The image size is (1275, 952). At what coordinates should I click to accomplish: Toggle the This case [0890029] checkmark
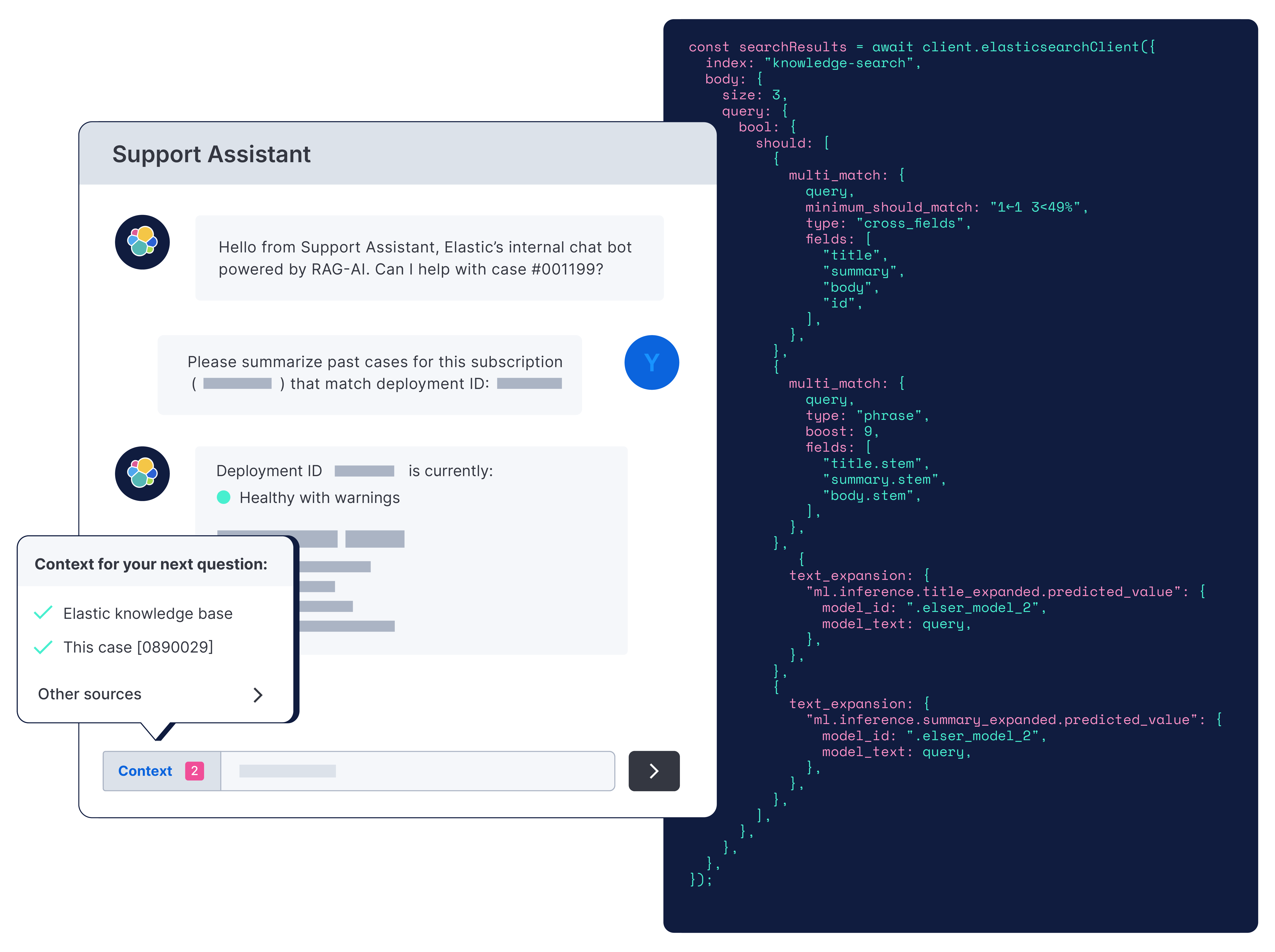click(x=43, y=647)
